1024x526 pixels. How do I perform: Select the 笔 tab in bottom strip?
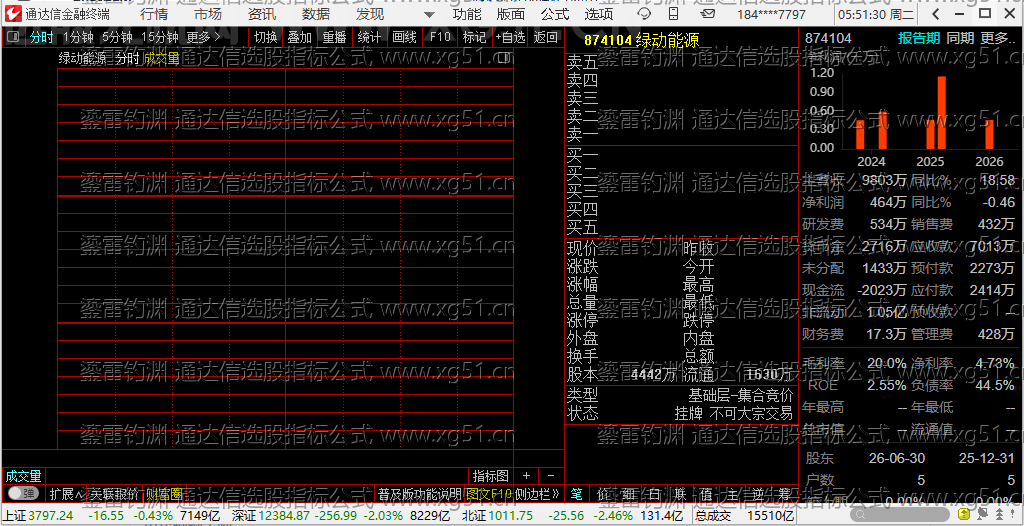tap(577, 493)
